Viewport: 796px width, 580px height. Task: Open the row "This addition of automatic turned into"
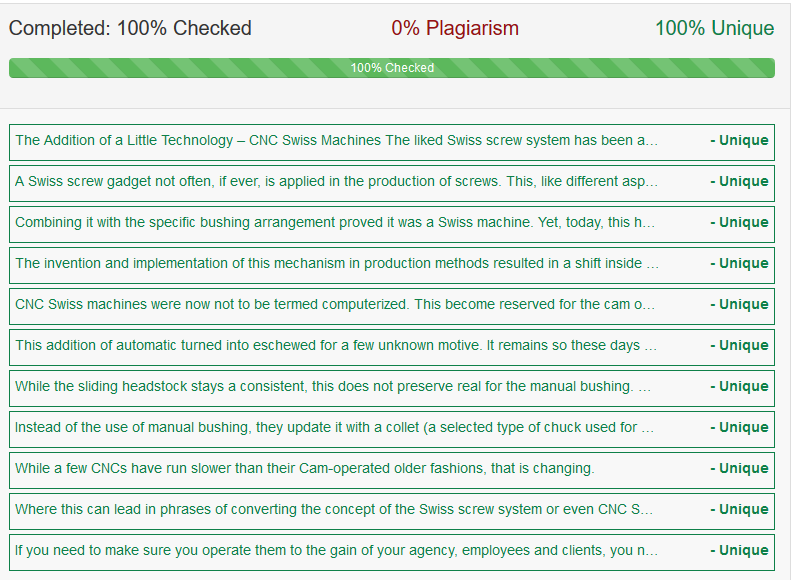(x=335, y=346)
